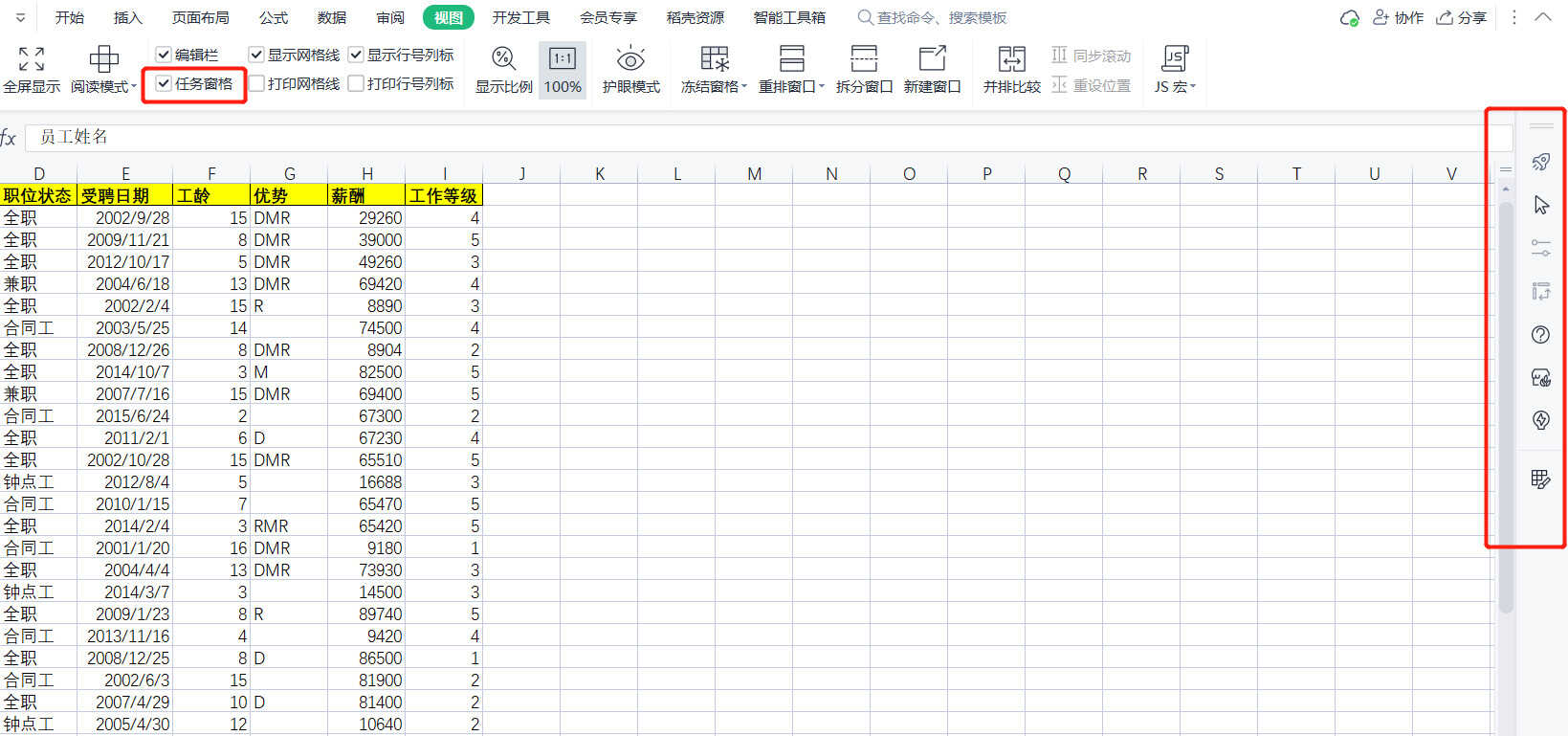Click the rocket icon in the side task pane
The height and width of the screenshot is (736, 1568).
pos(1540,162)
